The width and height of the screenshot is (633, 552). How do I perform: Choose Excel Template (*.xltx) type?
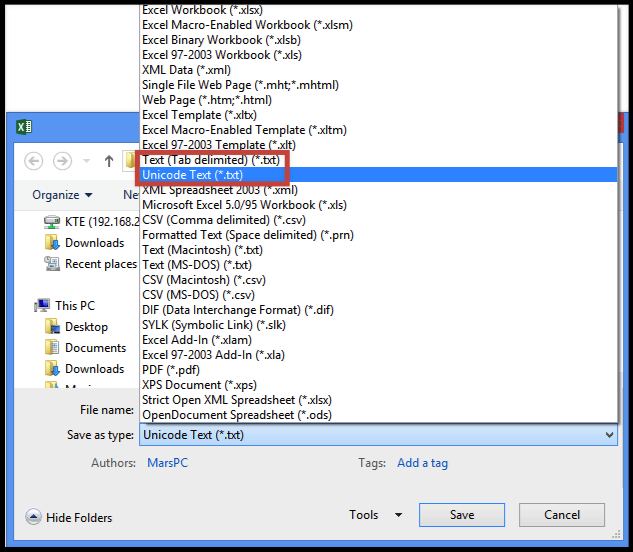(379, 115)
